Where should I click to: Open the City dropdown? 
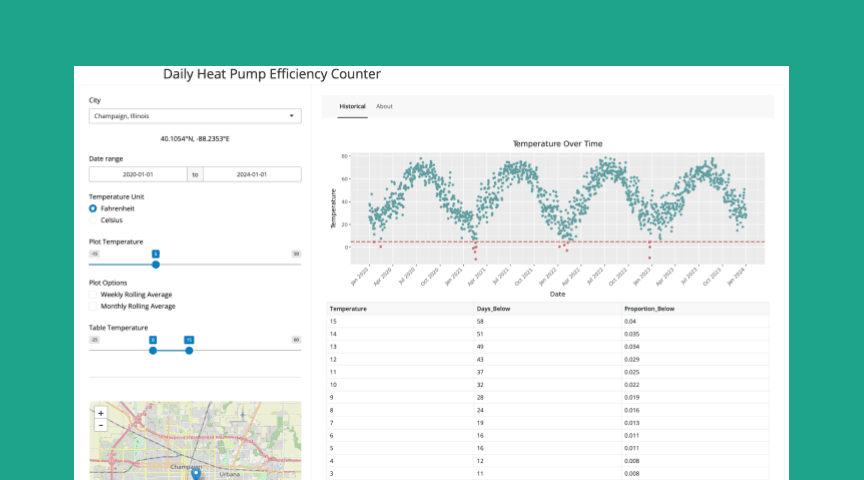(x=195, y=116)
